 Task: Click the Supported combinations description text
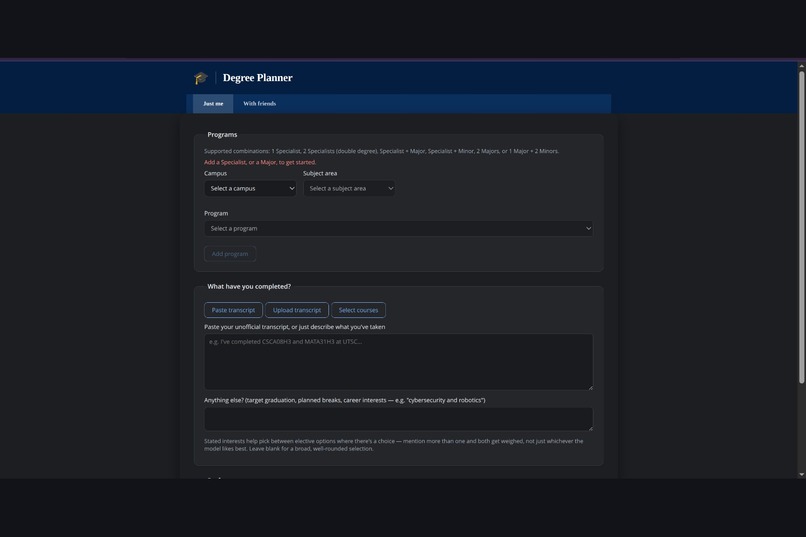point(381,151)
